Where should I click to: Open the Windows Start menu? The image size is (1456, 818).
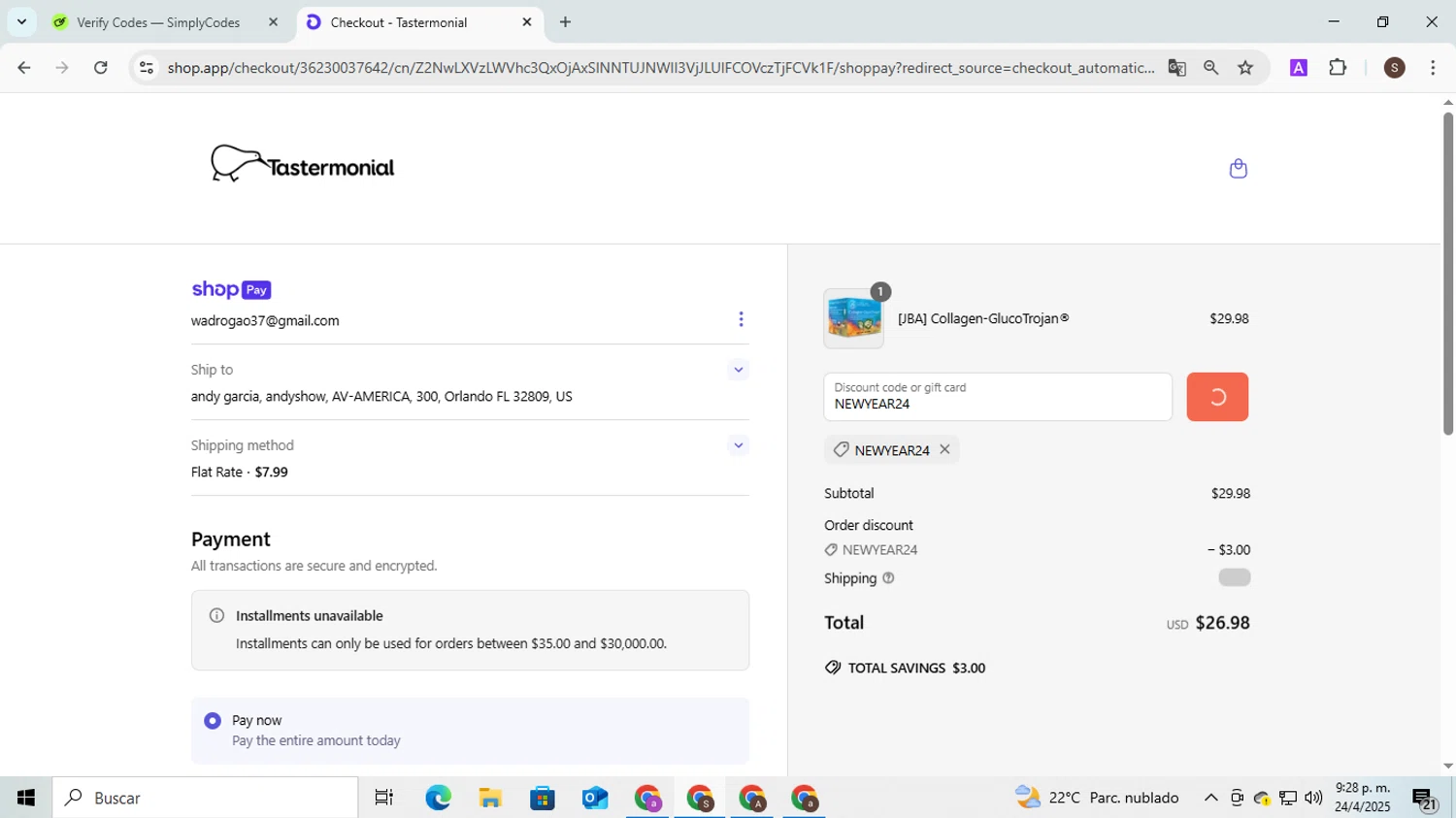(x=26, y=798)
